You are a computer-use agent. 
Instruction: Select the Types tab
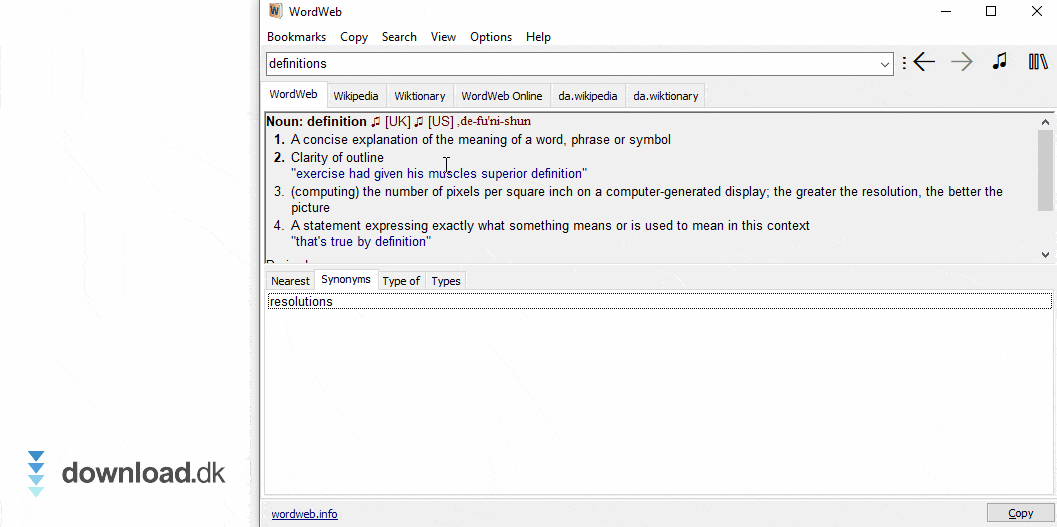point(446,281)
